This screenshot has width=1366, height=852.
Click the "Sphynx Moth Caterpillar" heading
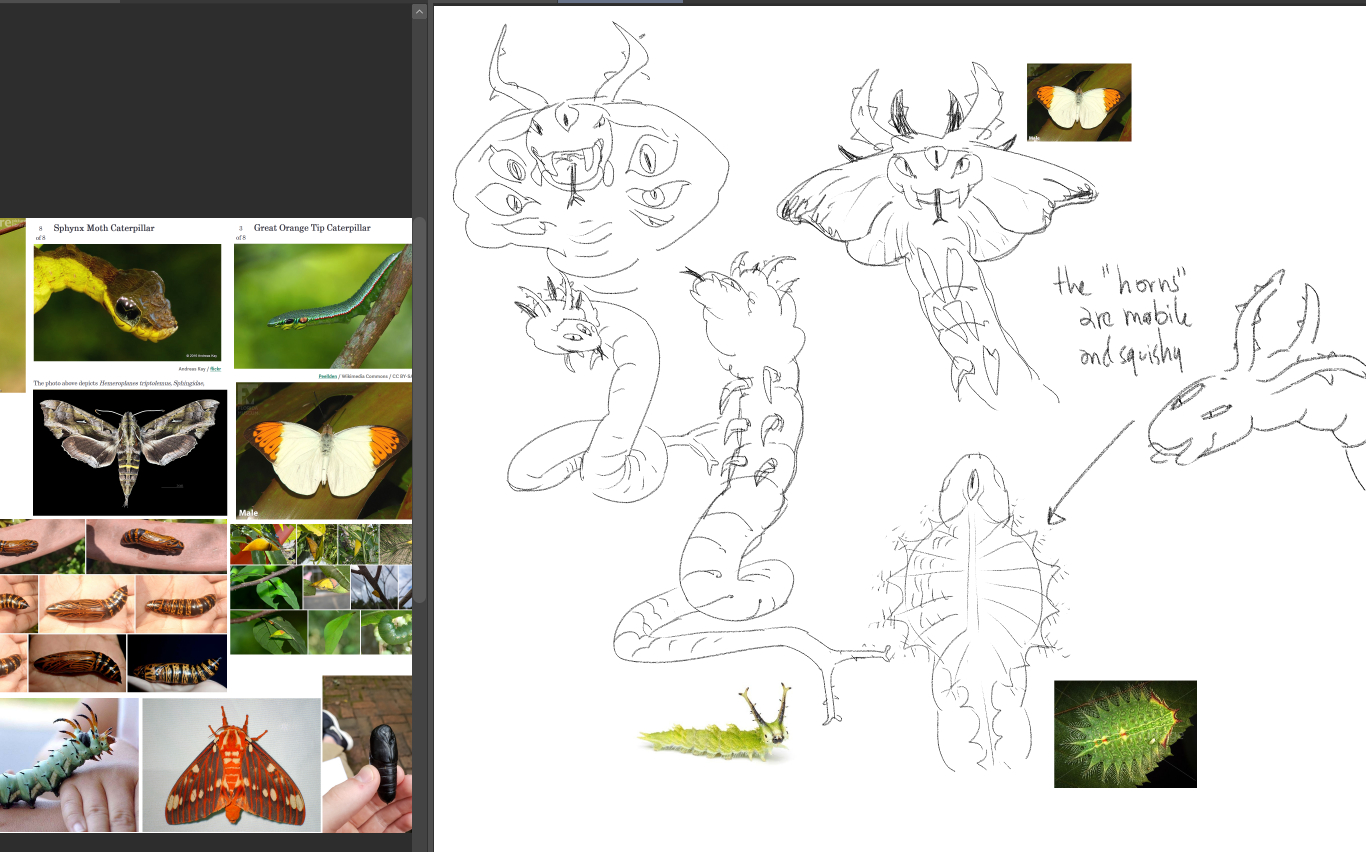click(x=104, y=228)
